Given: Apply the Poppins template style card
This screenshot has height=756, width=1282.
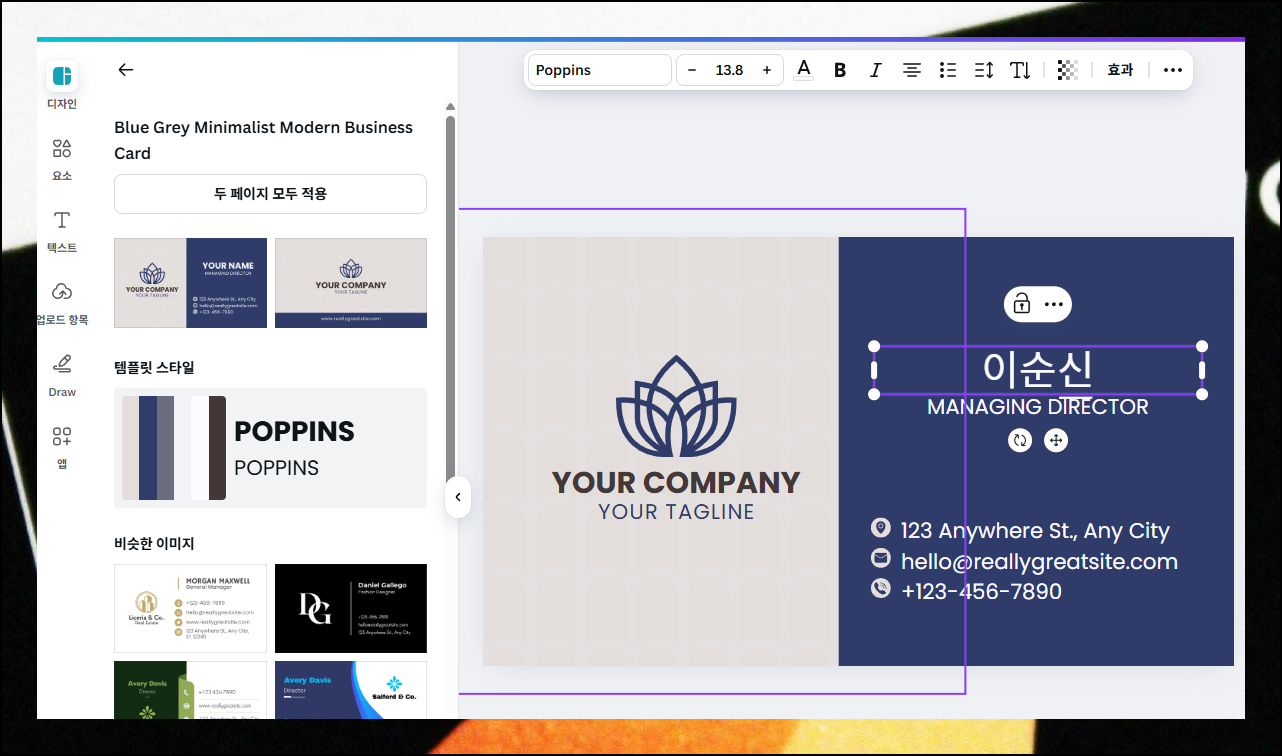Looking at the screenshot, I should [x=270, y=448].
